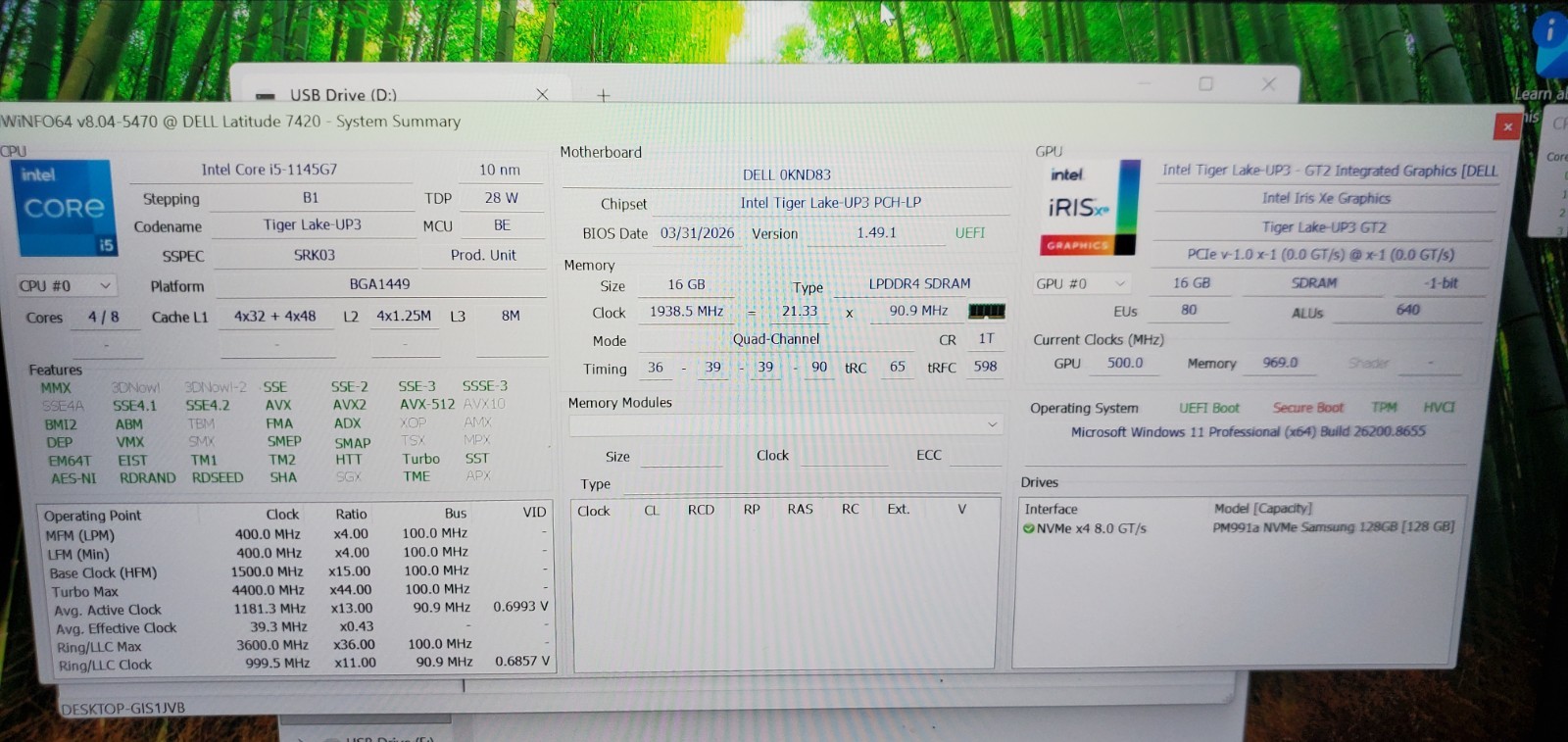Click the Codename Tiger Lake-UP3 field
The image size is (1568, 742).
(313, 224)
